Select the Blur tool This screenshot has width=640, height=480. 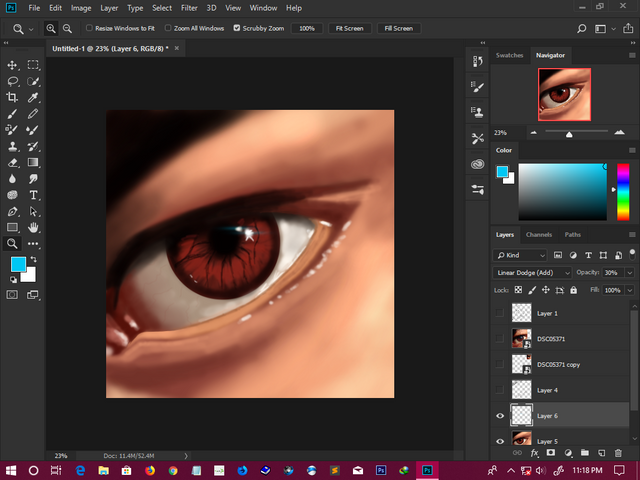coord(12,179)
